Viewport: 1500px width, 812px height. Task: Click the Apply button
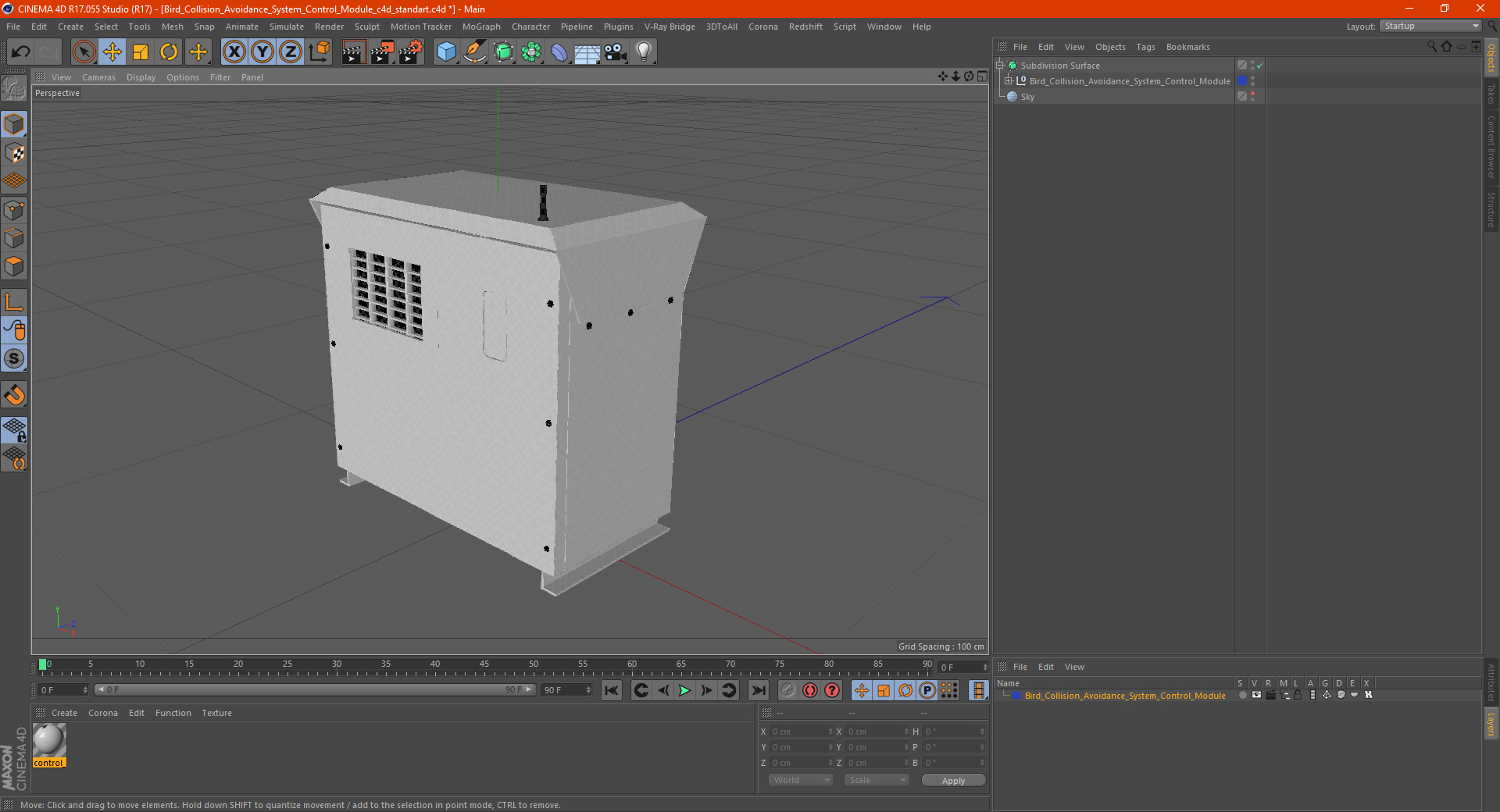coord(953,781)
